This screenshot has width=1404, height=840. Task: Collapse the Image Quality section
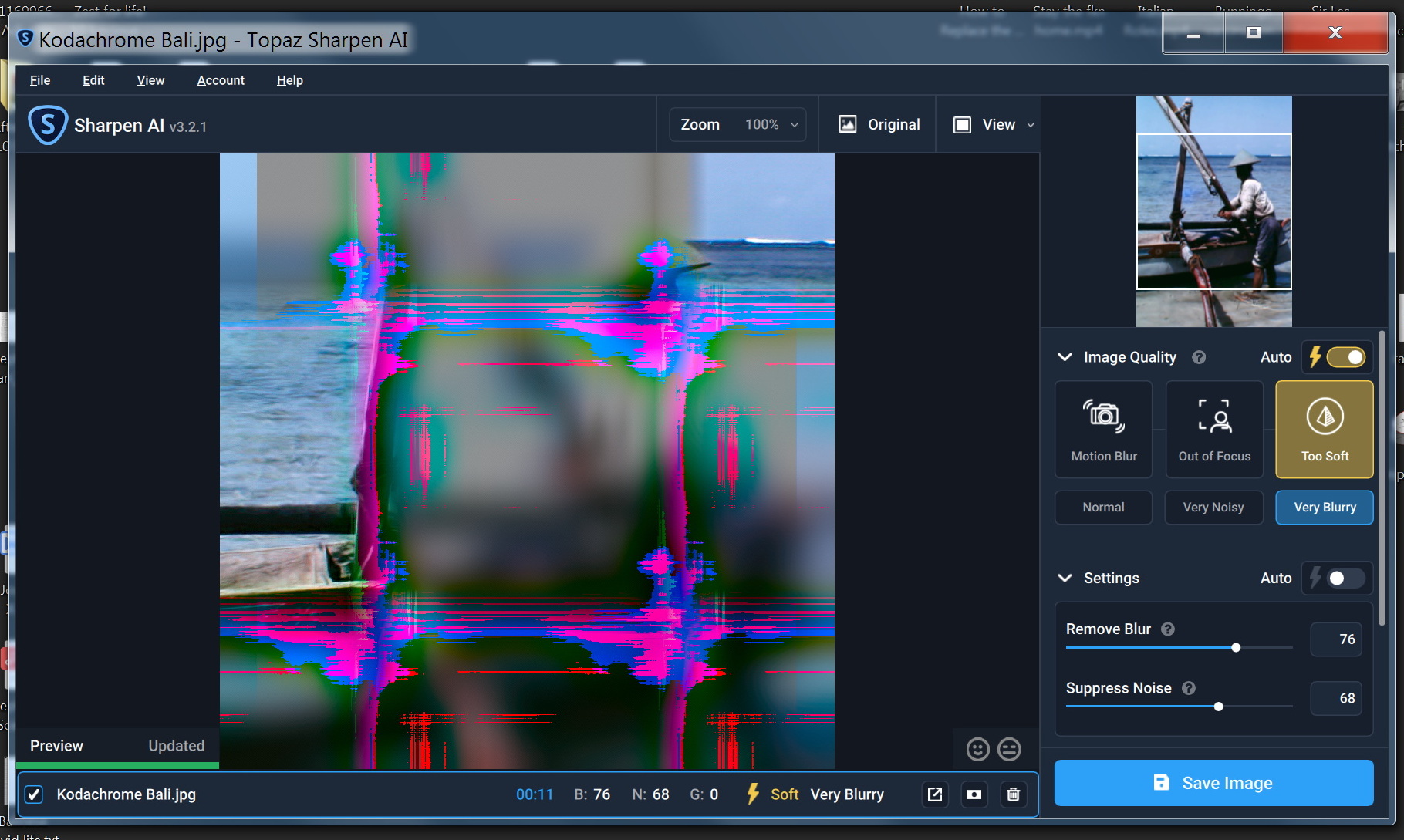(1065, 357)
